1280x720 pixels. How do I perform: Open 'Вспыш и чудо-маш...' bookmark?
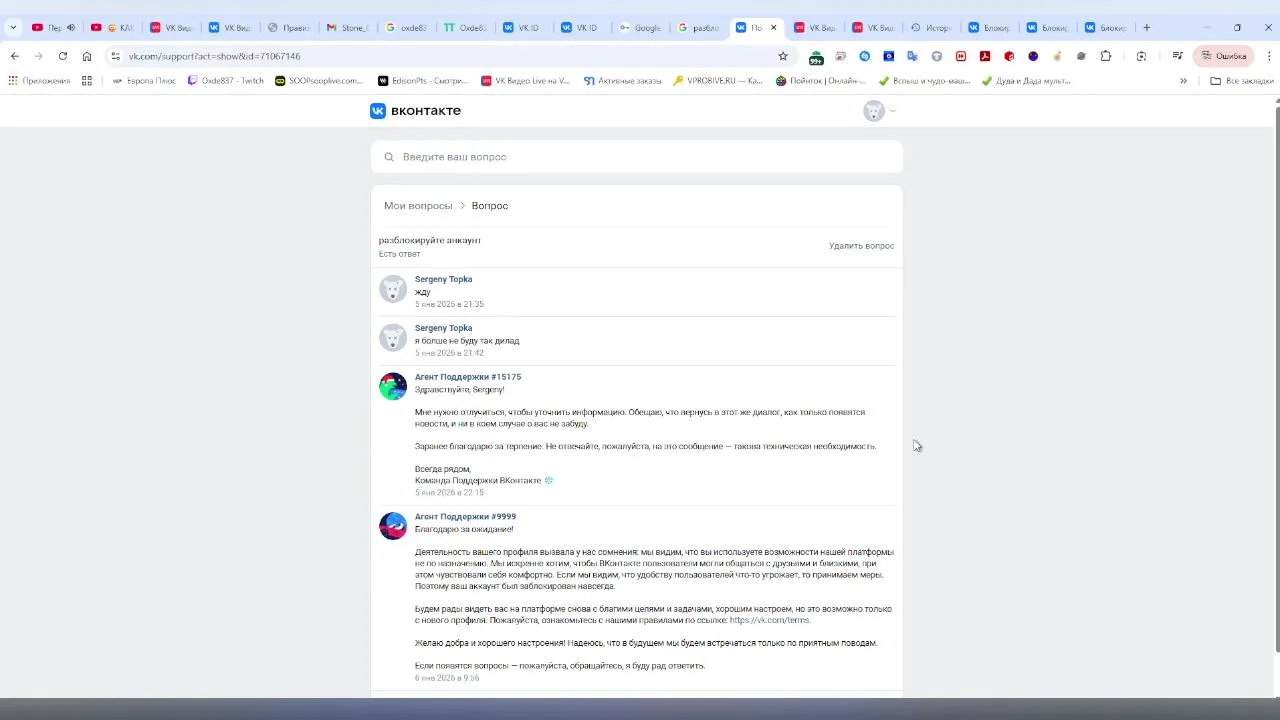924,80
